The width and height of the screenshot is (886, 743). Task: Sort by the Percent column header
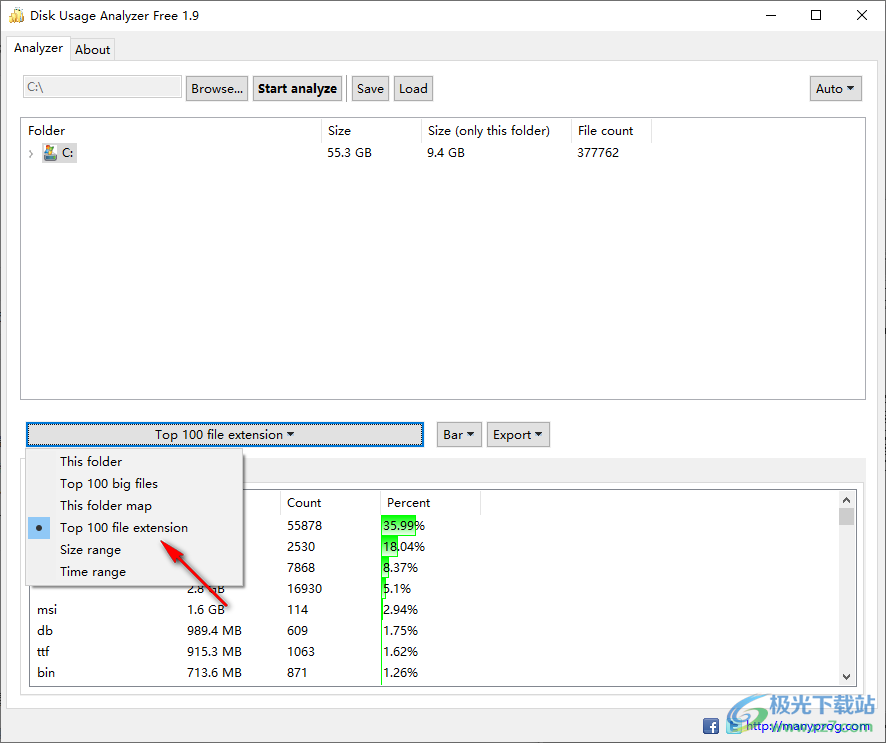[431, 503]
